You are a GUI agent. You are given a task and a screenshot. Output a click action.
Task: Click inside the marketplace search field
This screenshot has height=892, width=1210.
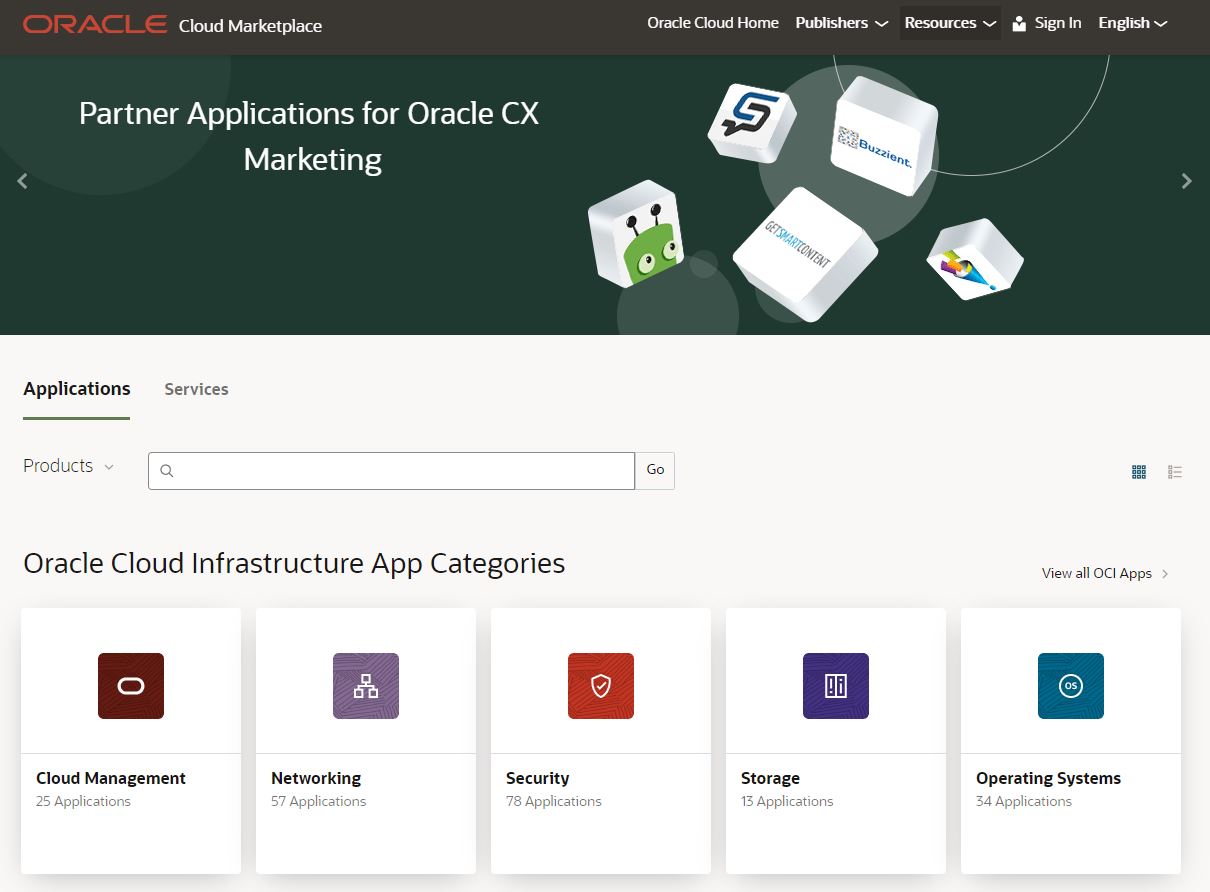(391, 471)
